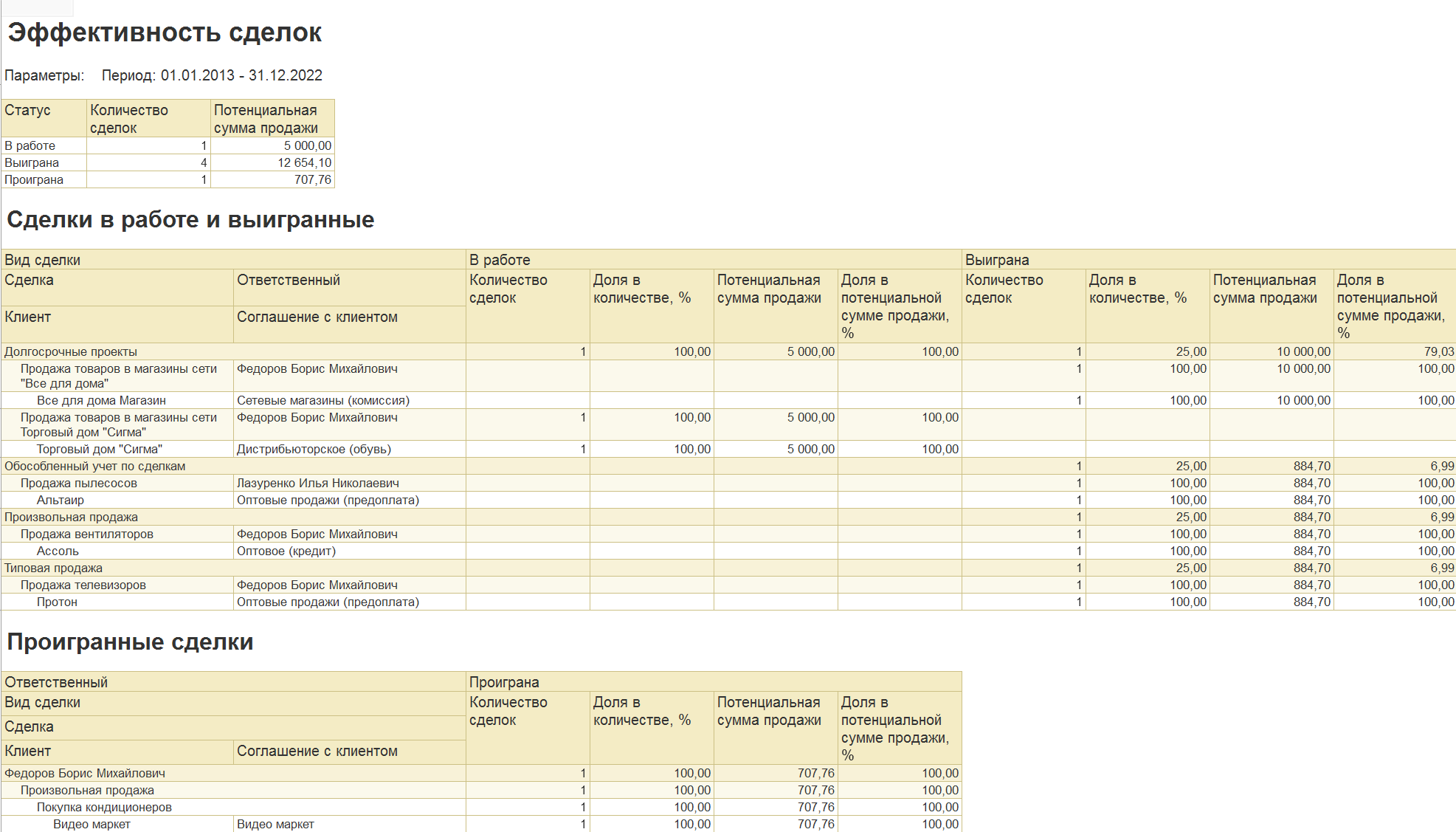
Task: Select the "Выиграна" column group header
Action: point(996,260)
